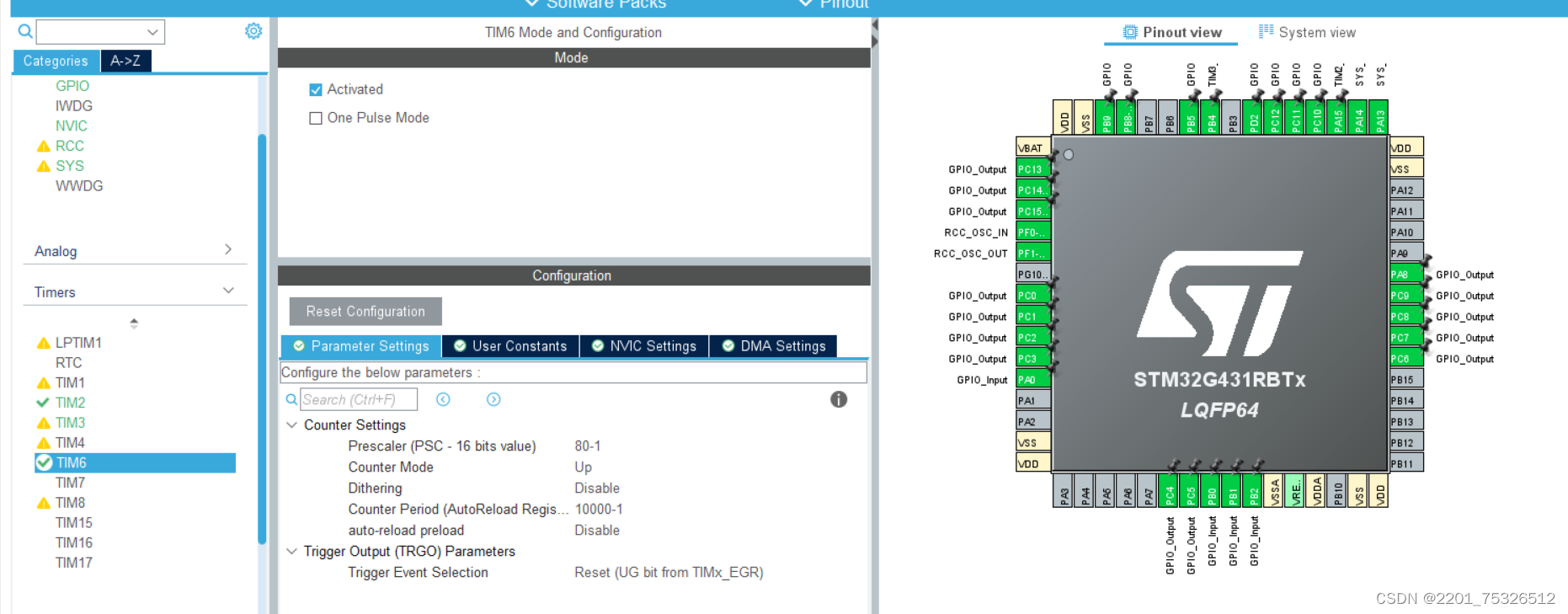Collapse Trigger Output (TRGO) Parameters group
The width and height of the screenshot is (1568, 614).
coord(292,552)
